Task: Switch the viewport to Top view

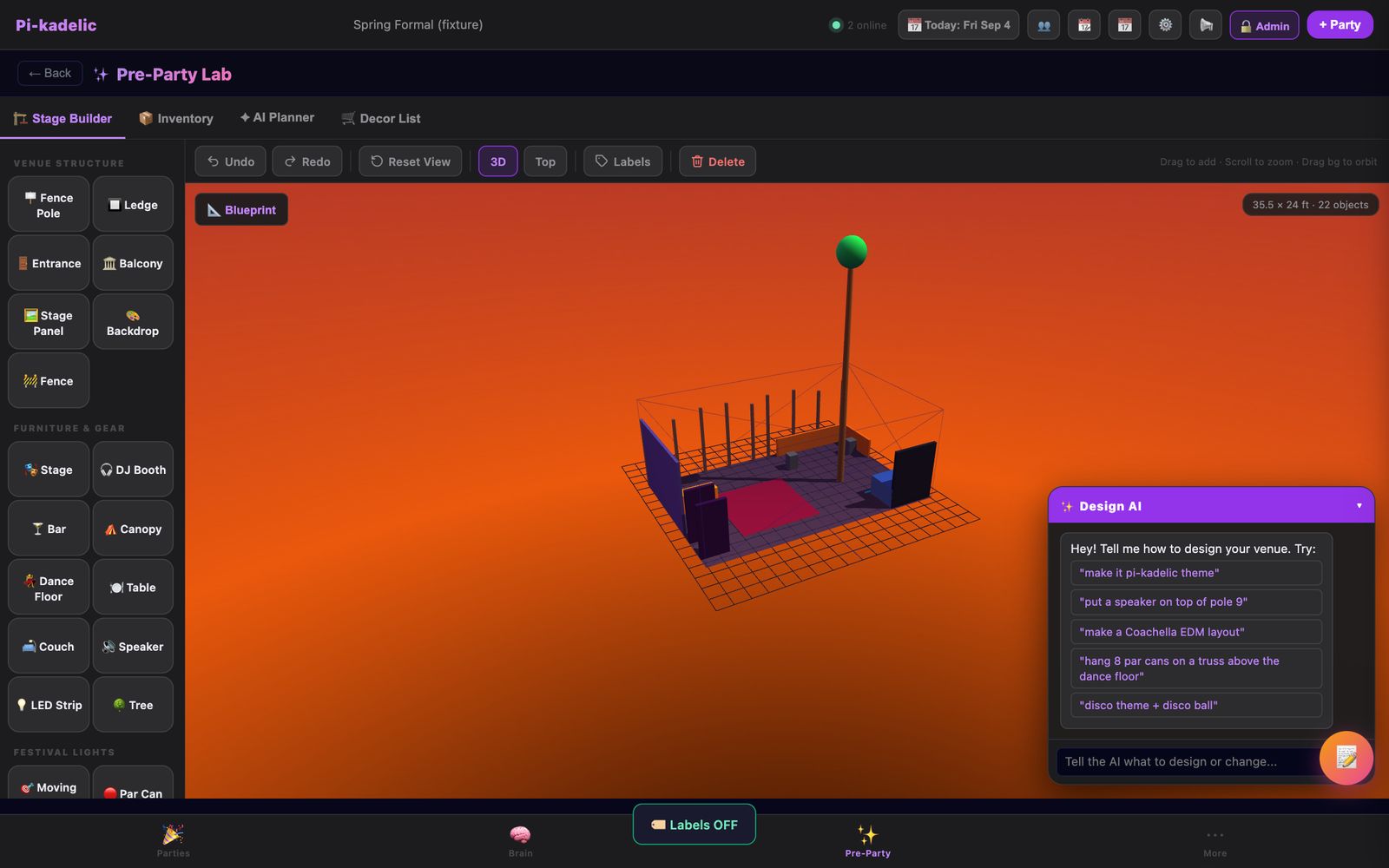Action: pyautogui.click(x=545, y=161)
